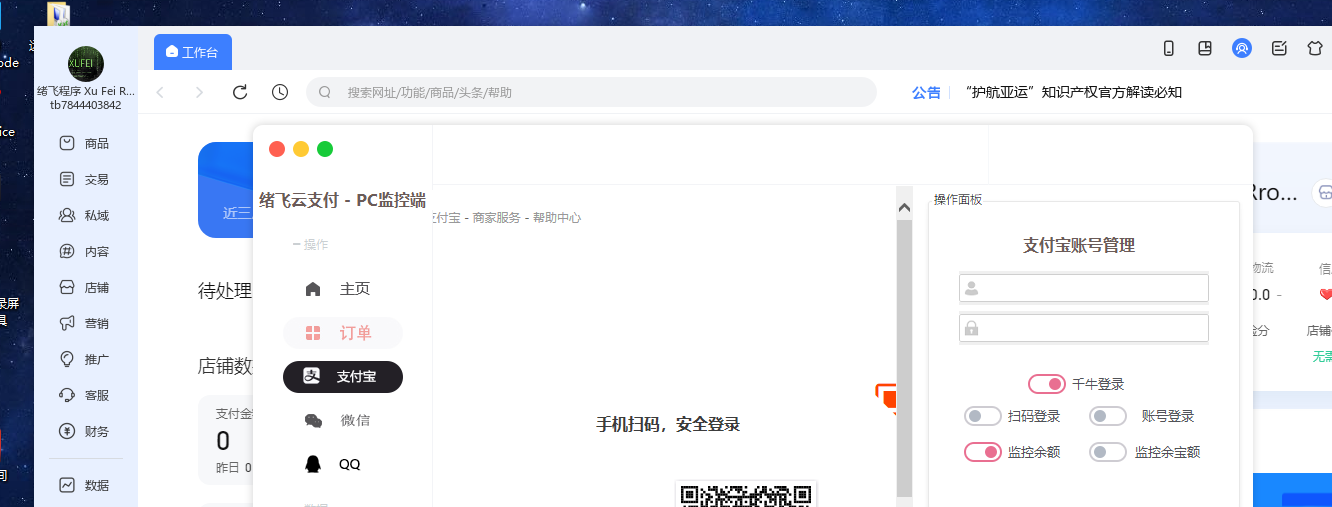Open the 帮助中心 breadcrumb link

(557, 218)
